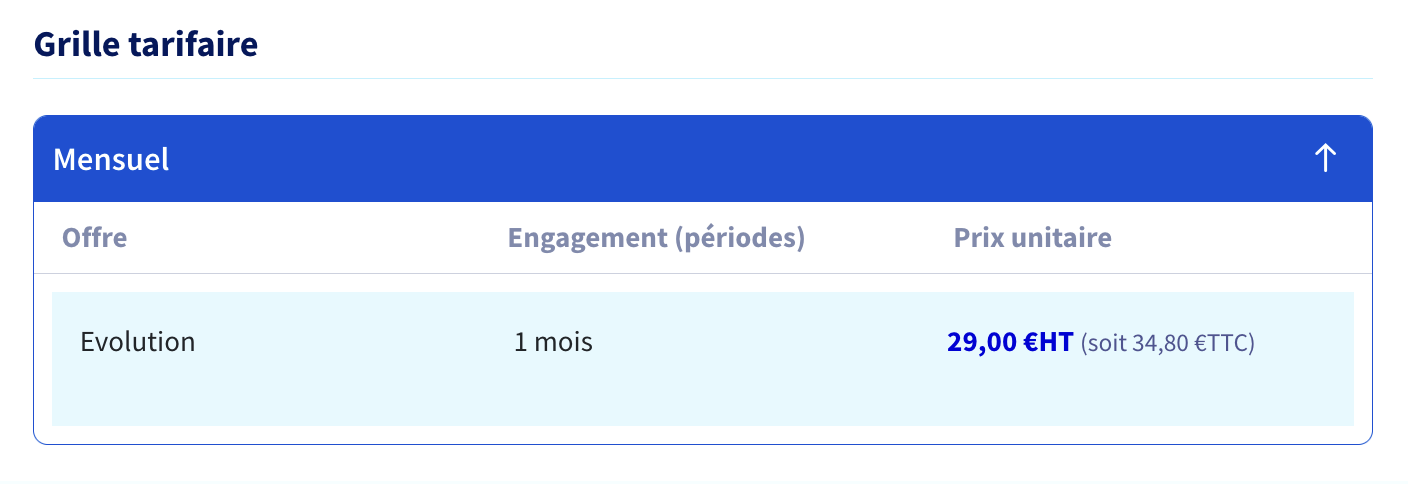This screenshot has width=1408, height=484.
Task: Toggle the blue Mensuel accordion bar
Action: click(x=703, y=159)
